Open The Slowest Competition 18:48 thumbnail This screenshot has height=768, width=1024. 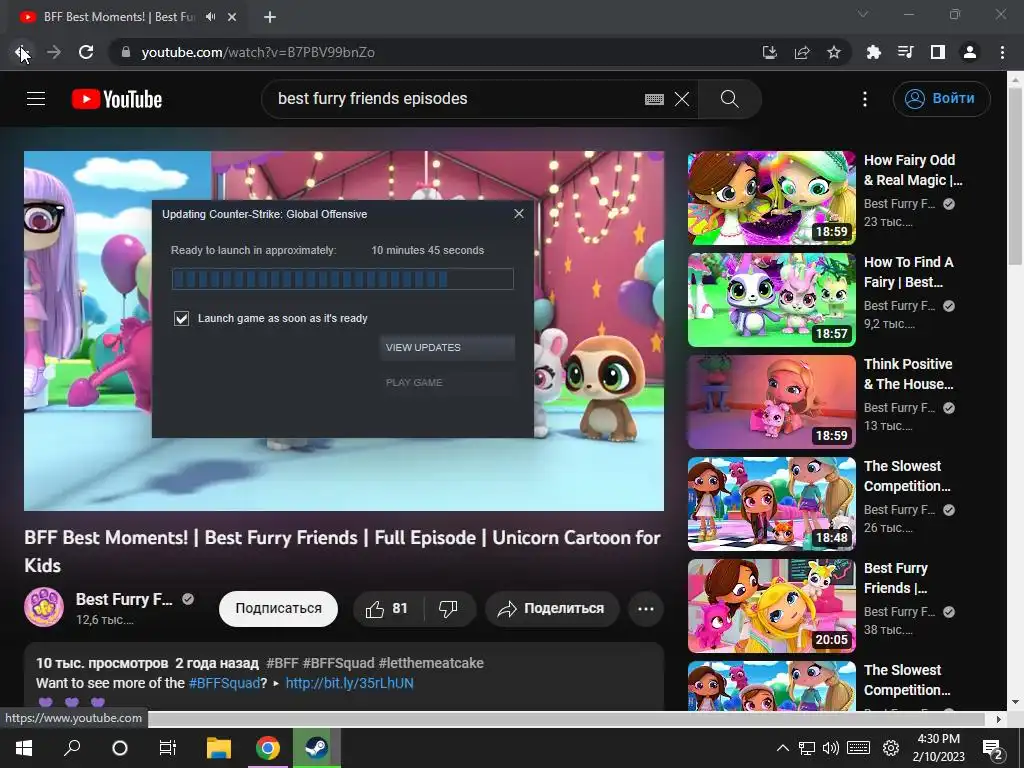[771, 504]
